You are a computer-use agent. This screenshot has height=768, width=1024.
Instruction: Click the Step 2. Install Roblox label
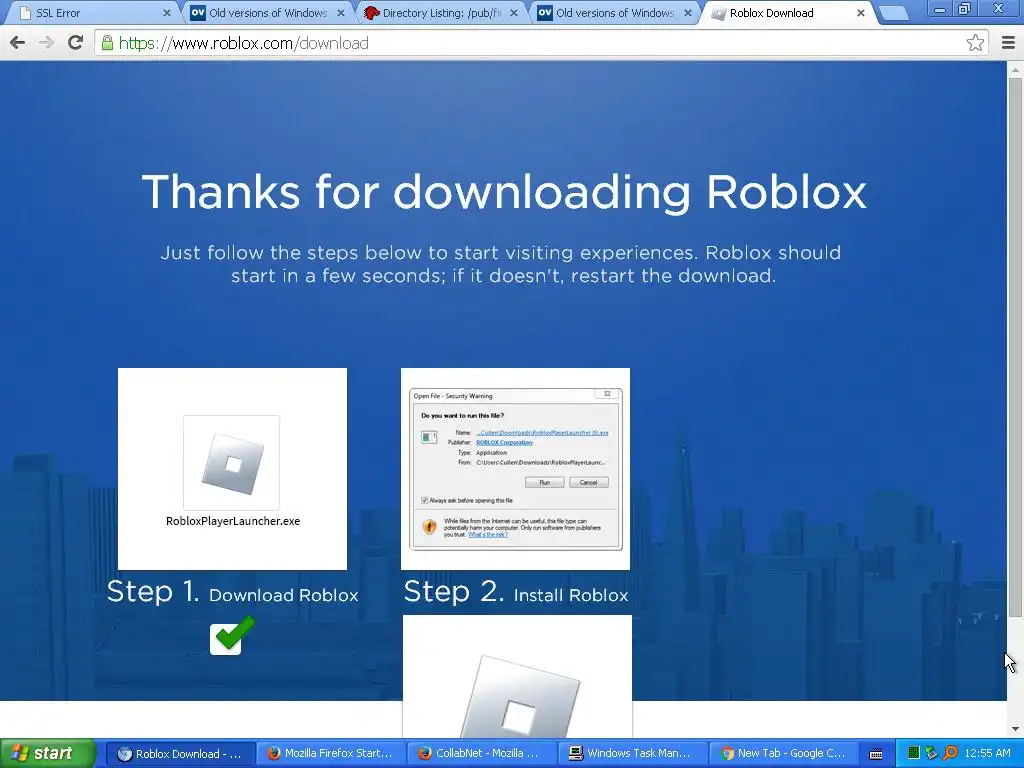pyautogui.click(x=516, y=592)
